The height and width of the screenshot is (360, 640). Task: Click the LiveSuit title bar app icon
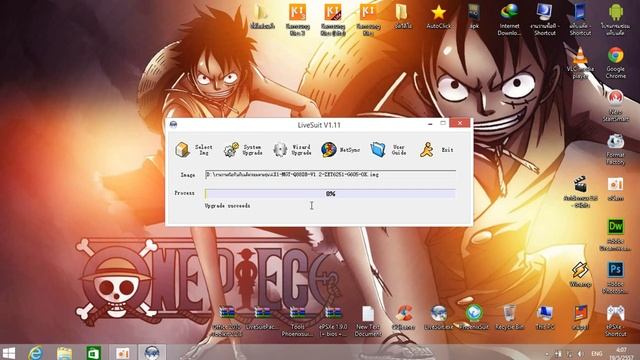tap(173, 124)
